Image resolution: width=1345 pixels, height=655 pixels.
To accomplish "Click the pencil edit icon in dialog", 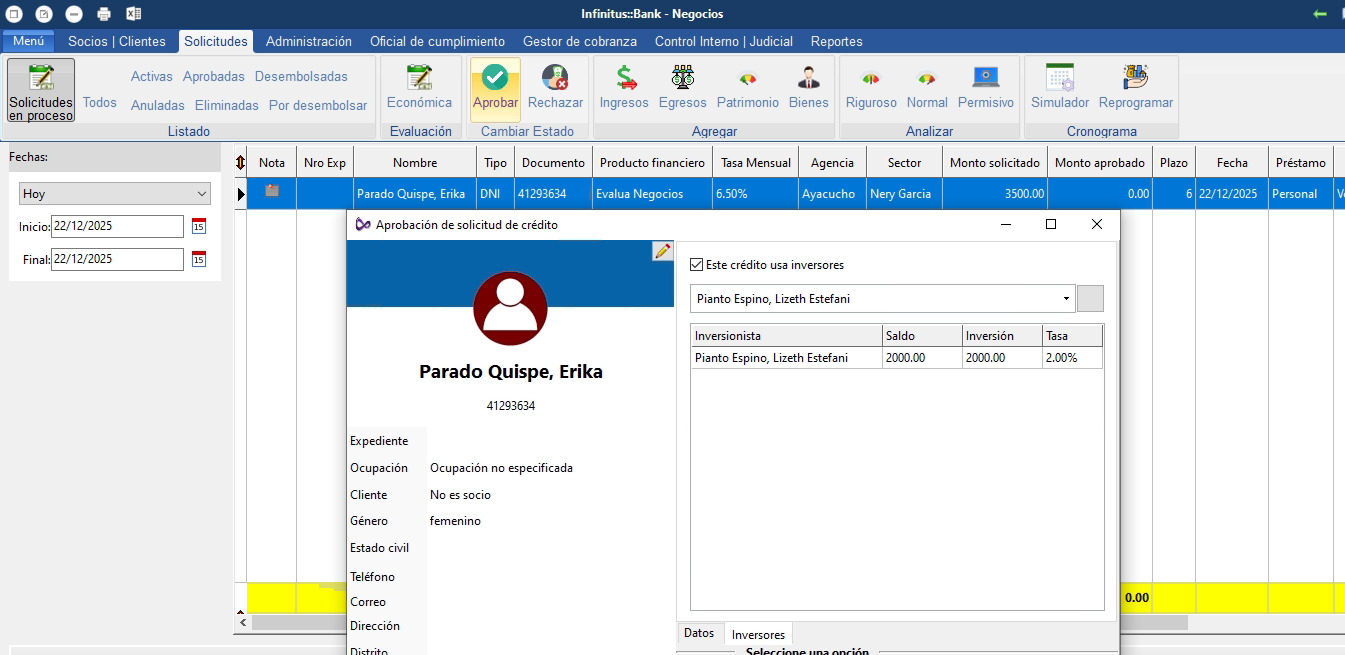I will [662, 251].
